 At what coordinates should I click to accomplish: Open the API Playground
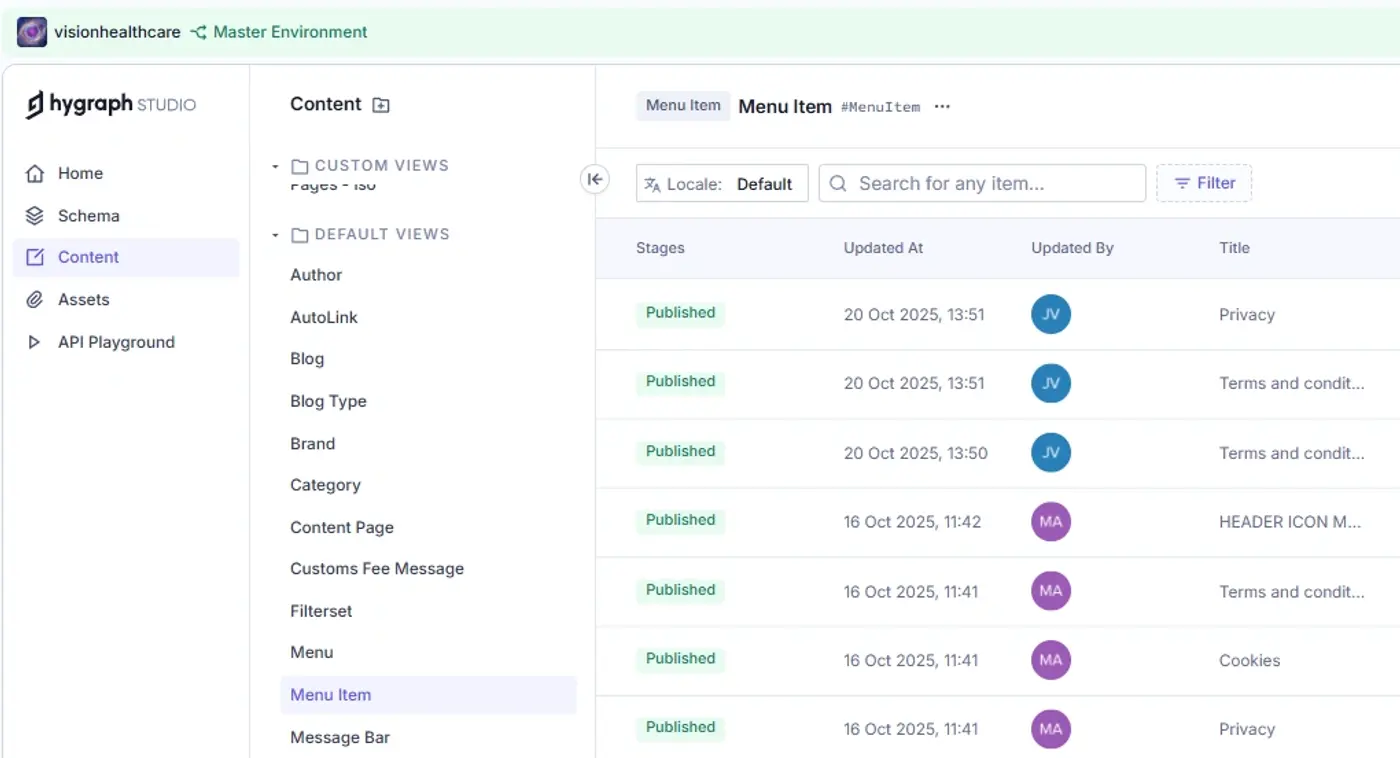pos(126,342)
